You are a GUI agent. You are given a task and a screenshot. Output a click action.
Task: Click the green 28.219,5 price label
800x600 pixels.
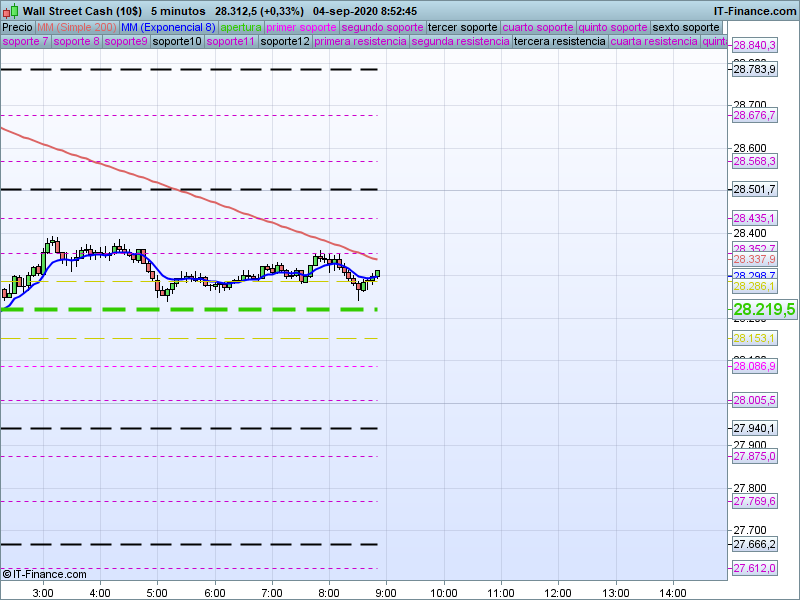pyautogui.click(x=764, y=310)
